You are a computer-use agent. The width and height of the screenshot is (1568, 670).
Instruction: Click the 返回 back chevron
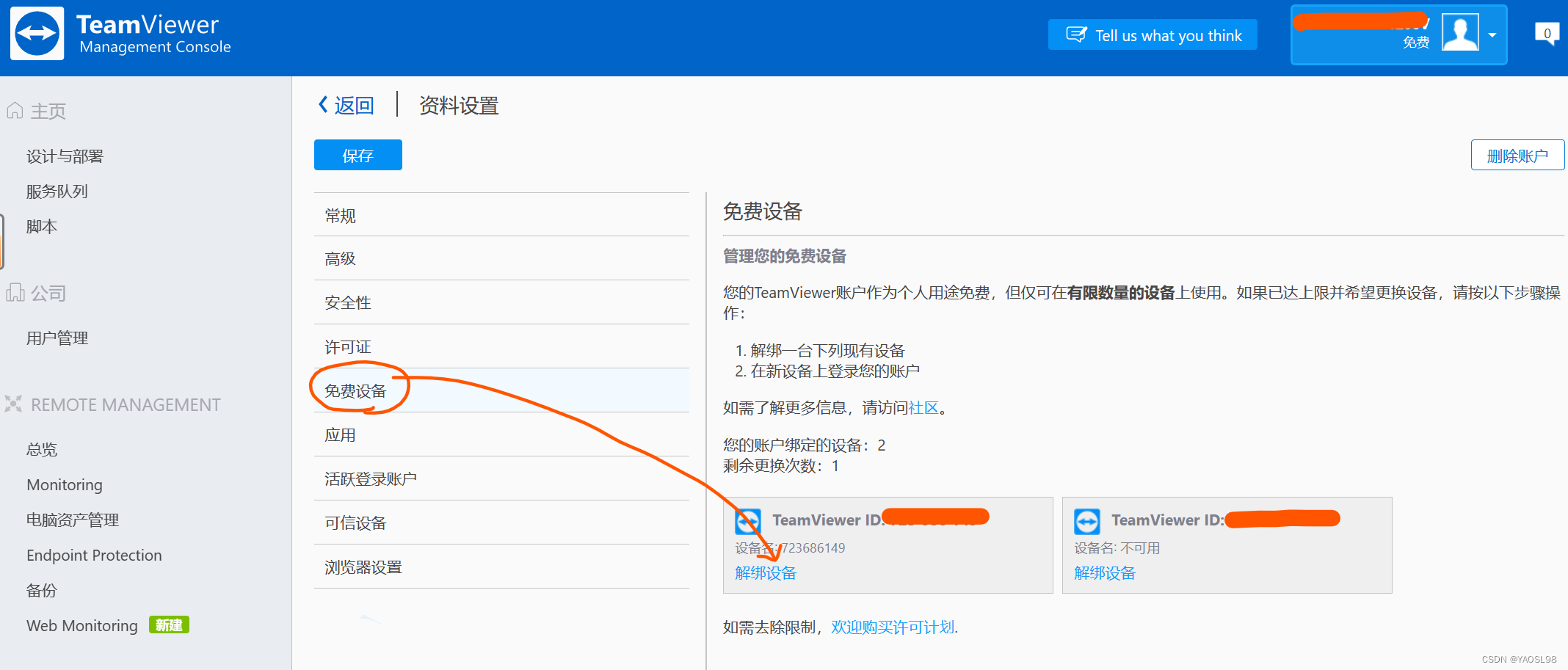pos(323,105)
